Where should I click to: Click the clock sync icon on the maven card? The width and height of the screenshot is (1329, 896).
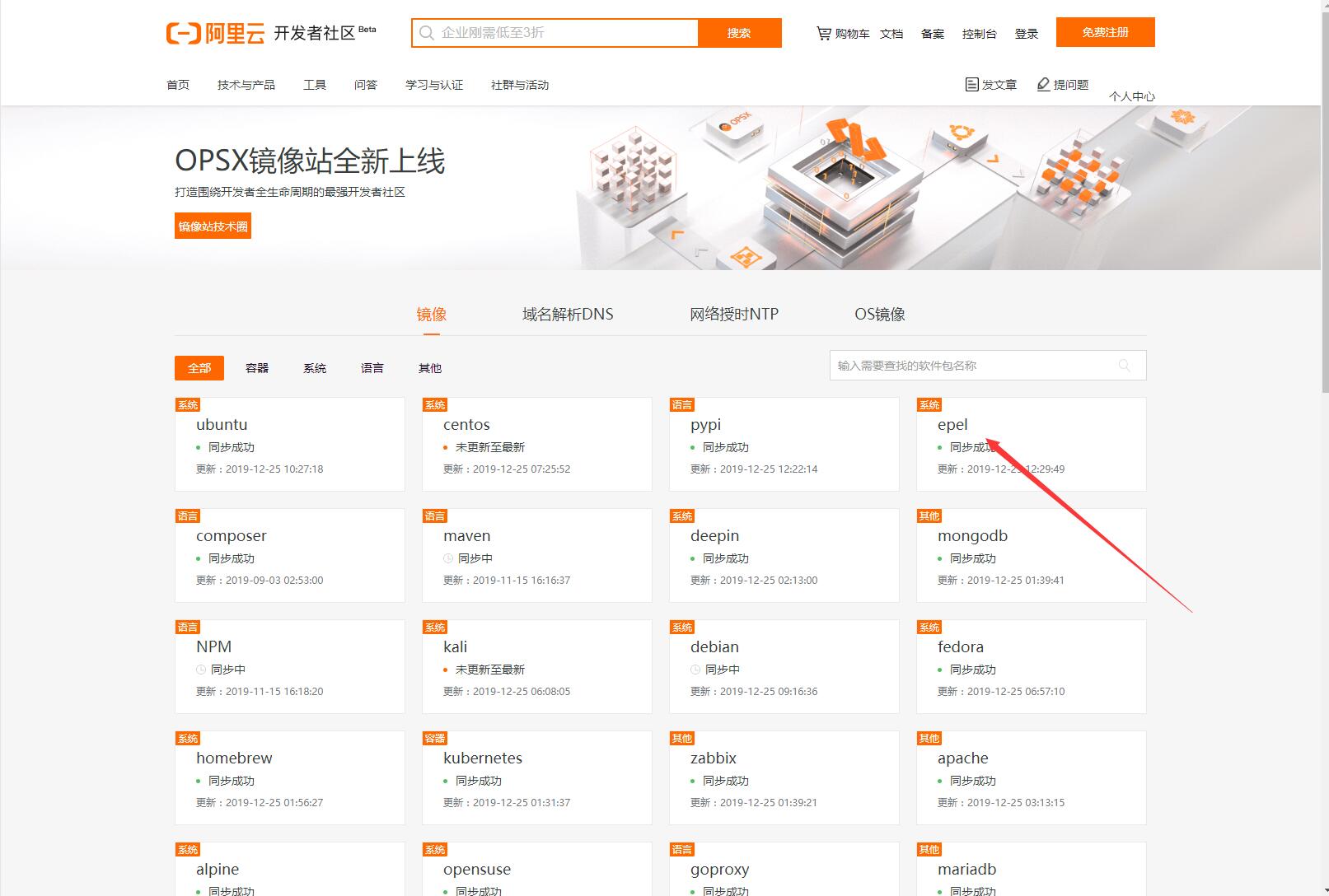coord(448,558)
